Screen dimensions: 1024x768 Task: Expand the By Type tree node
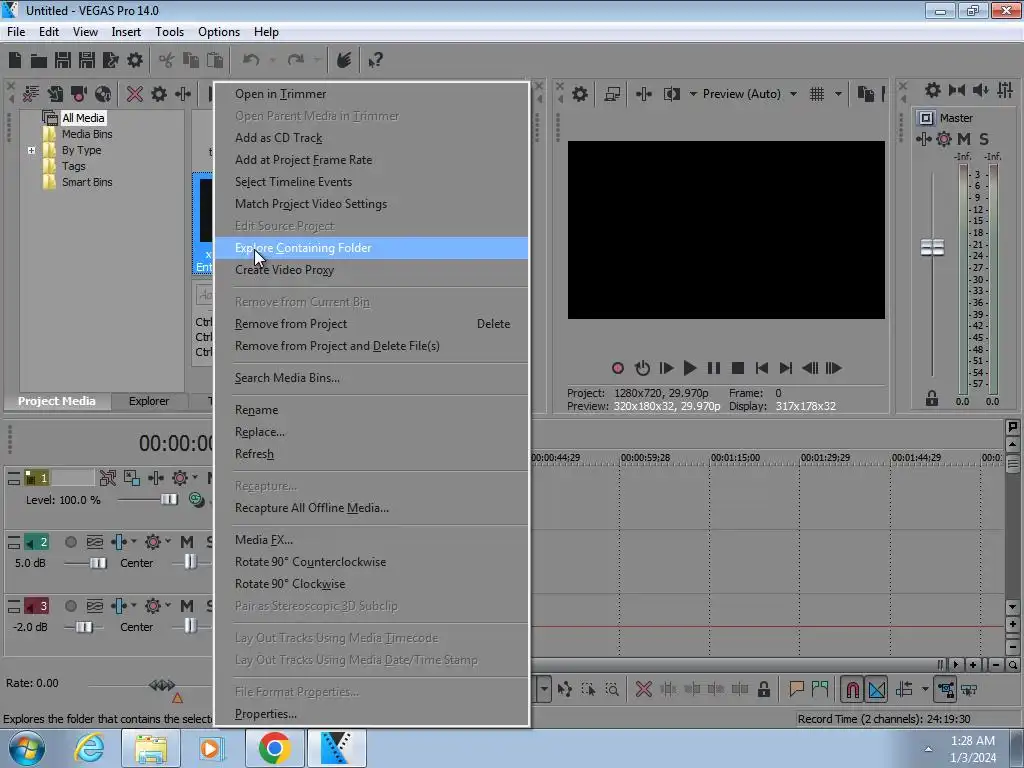tap(31, 150)
